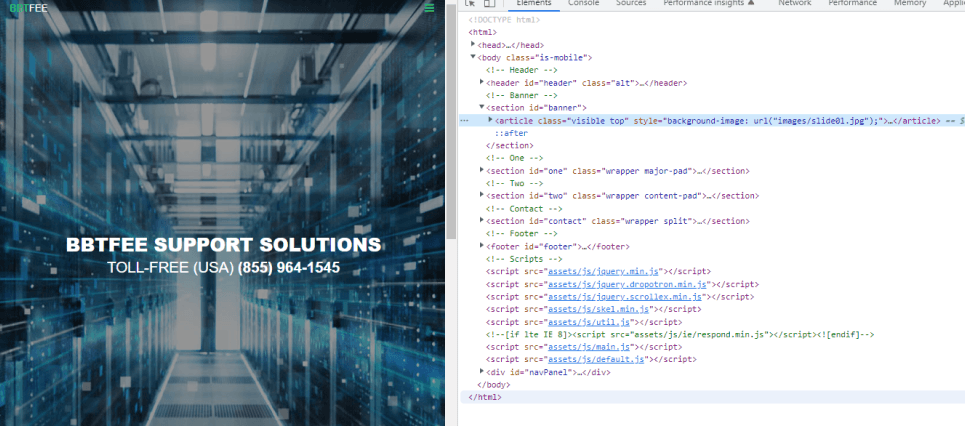Viewport: 965px width, 426px height.
Task: Collapse the section id="banner" node
Action: (482, 107)
